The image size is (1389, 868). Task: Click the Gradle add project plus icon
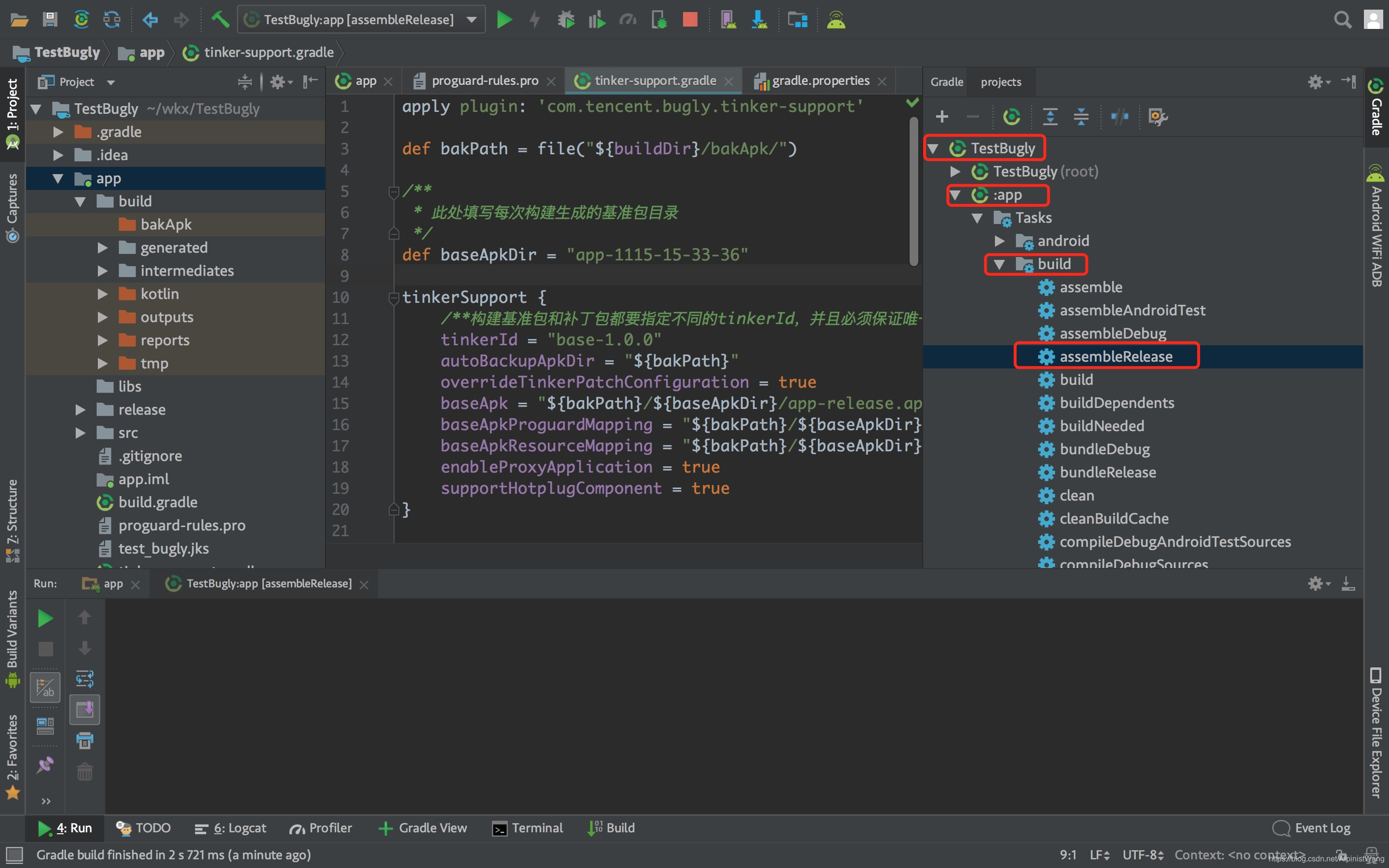(x=942, y=117)
